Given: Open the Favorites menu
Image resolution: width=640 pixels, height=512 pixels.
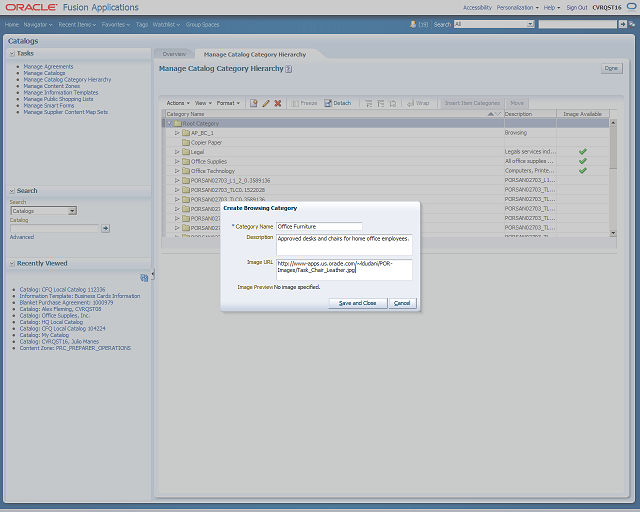Looking at the screenshot, I should coord(116,24).
